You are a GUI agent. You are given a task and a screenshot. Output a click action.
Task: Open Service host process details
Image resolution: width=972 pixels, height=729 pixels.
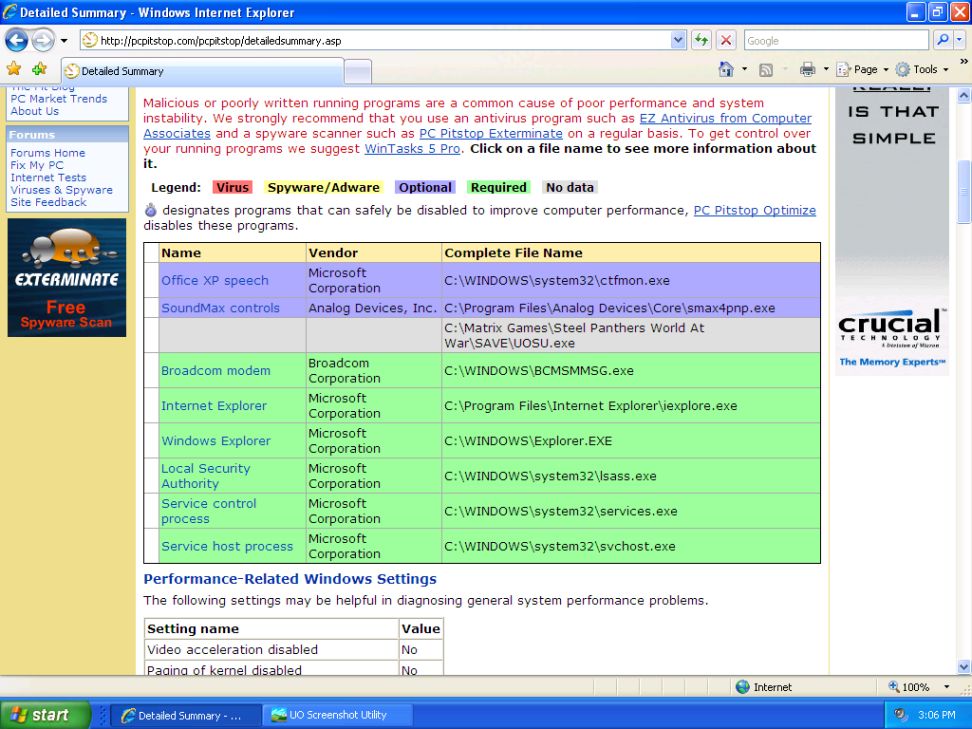(227, 546)
